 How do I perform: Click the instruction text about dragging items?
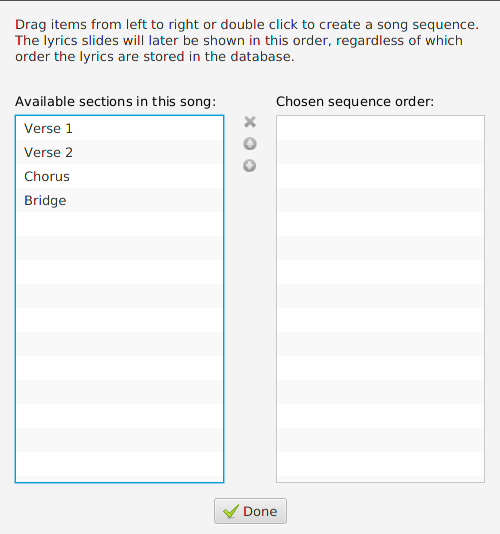[x=247, y=41]
